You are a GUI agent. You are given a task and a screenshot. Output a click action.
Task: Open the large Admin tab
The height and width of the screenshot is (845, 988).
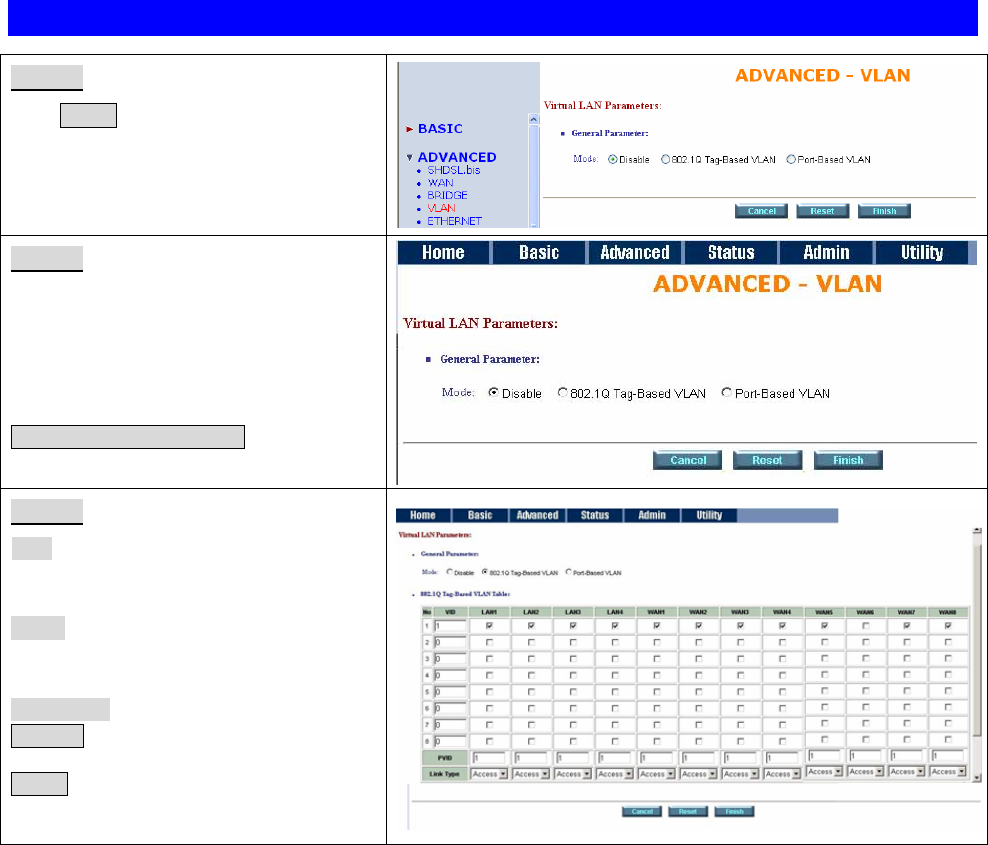pyautogui.click(x=826, y=253)
